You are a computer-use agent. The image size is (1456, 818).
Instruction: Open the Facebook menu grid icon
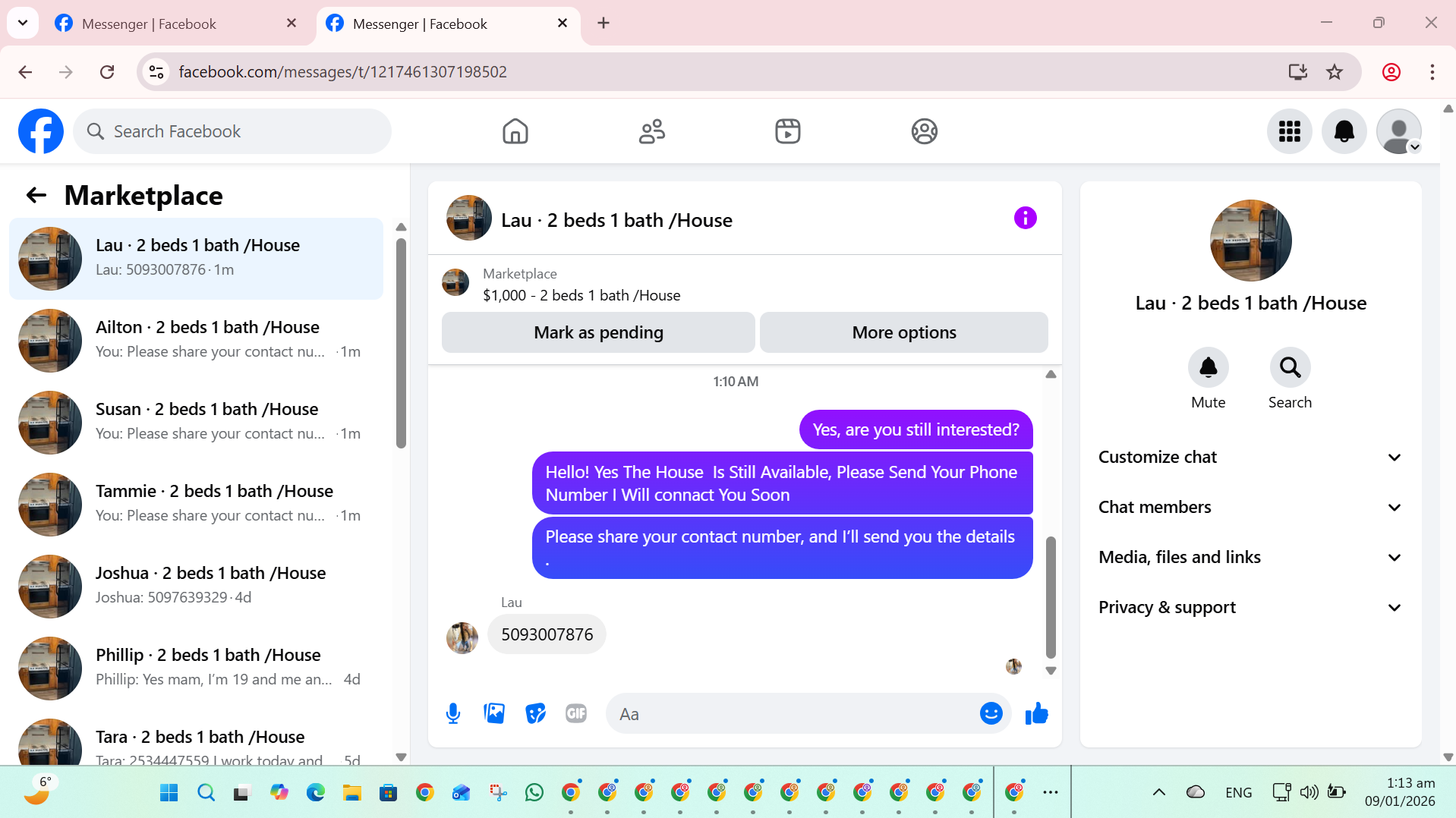coord(1290,131)
